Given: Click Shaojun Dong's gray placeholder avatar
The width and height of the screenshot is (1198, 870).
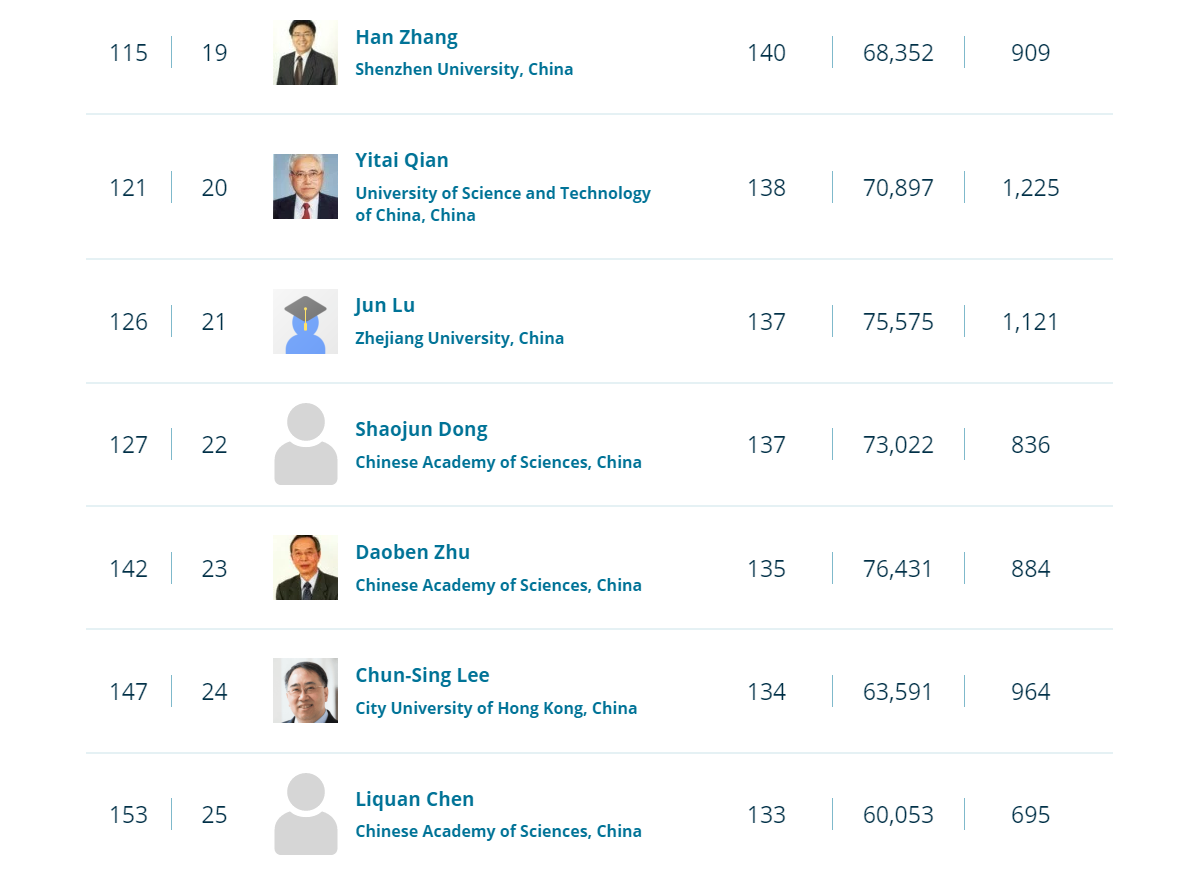Looking at the screenshot, I should pyautogui.click(x=306, y=444).
